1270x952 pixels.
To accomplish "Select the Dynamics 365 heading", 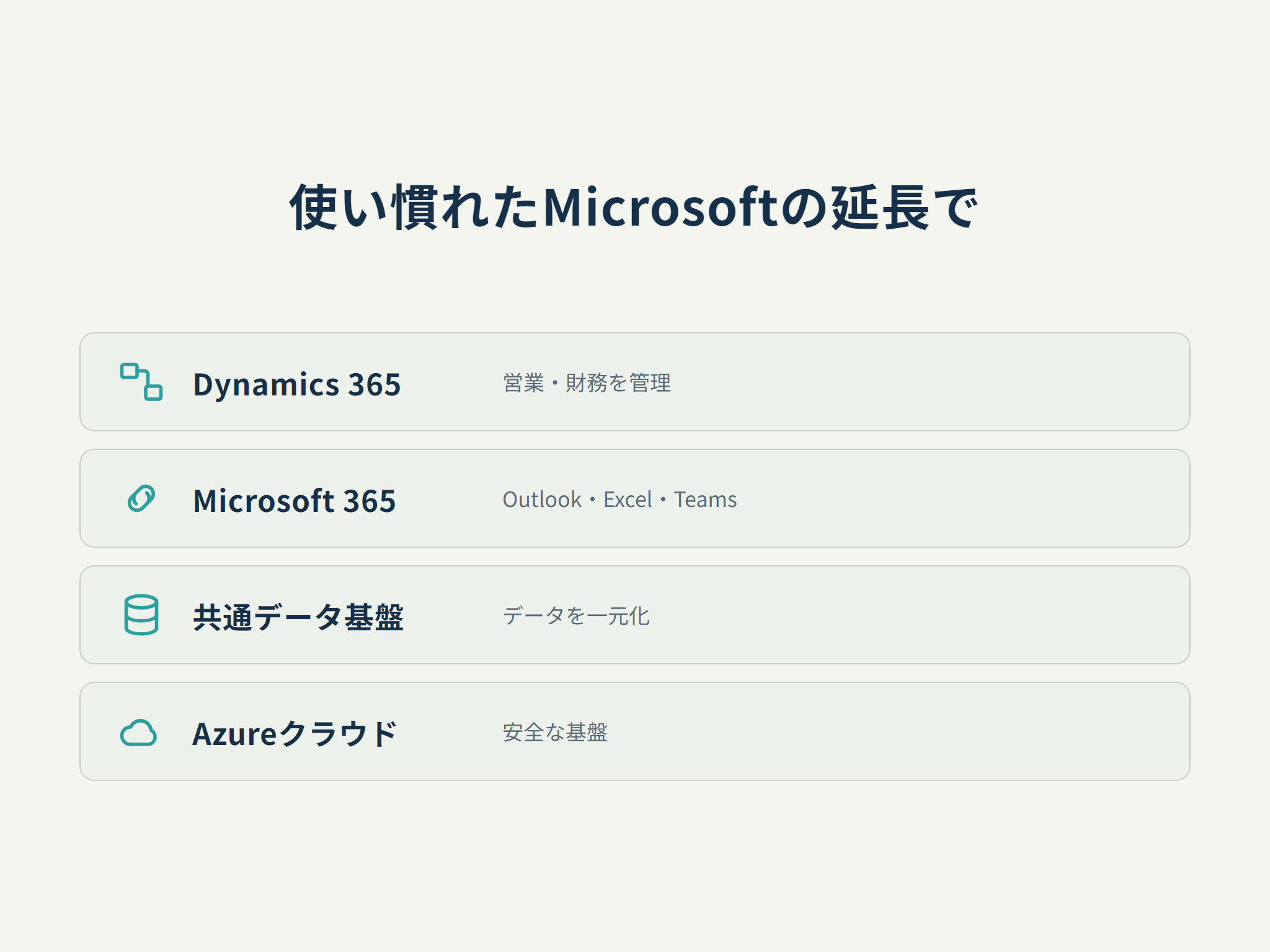I will point(297,384).
